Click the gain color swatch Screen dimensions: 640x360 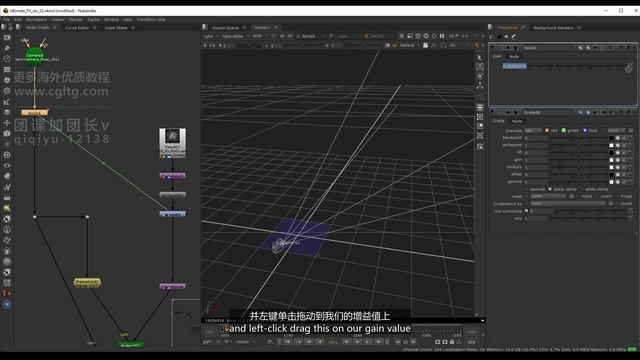point(611,160)
